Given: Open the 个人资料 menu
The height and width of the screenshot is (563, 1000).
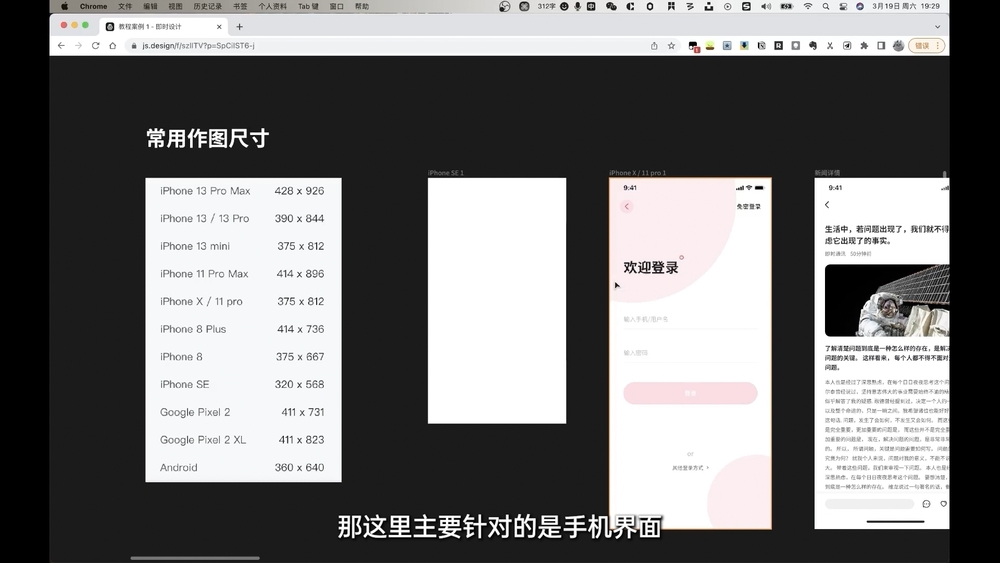Looking at the screenshot, I should [x=272, y=6].
